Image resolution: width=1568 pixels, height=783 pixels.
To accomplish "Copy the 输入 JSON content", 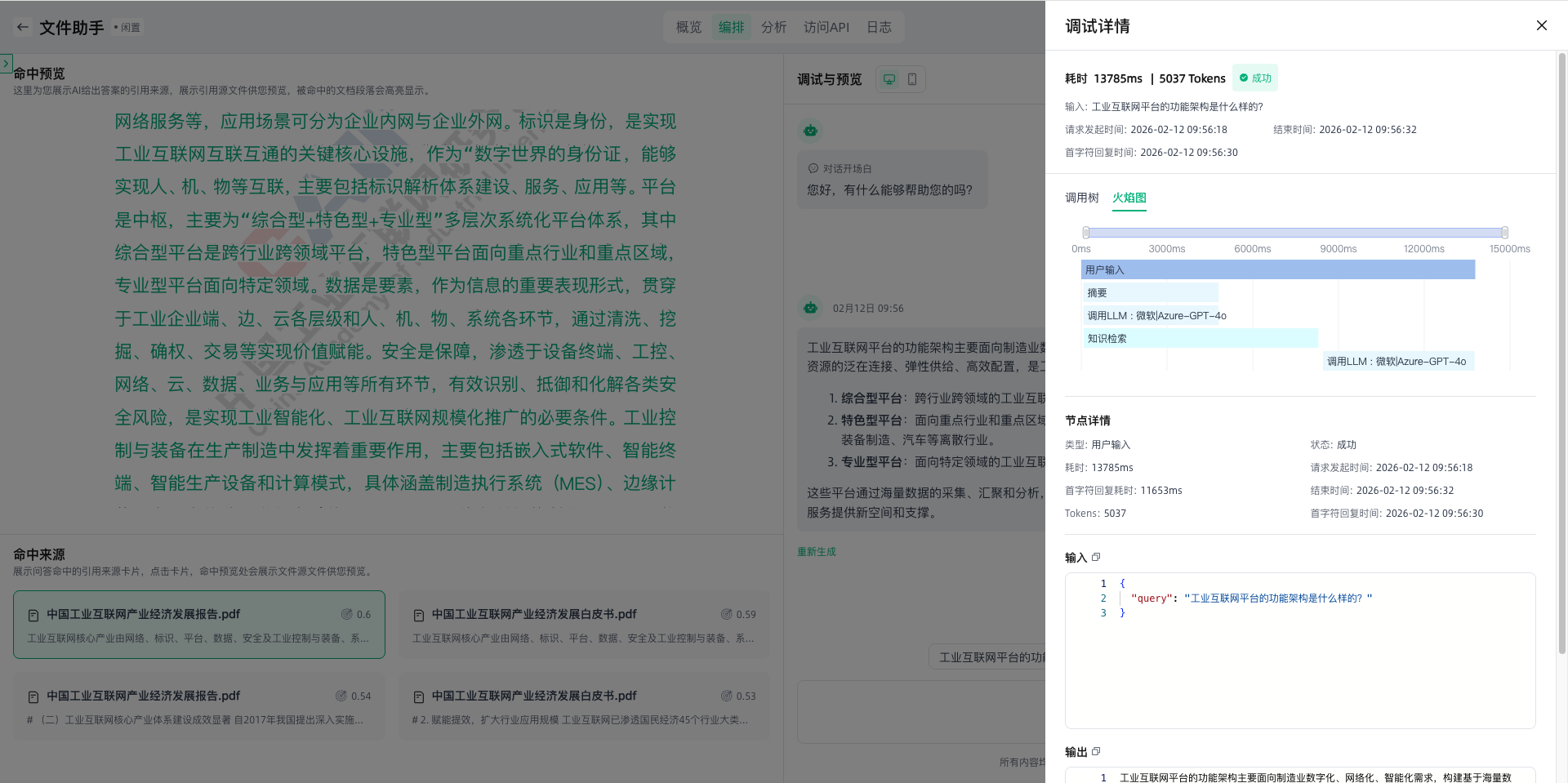I will (1096, 557).
